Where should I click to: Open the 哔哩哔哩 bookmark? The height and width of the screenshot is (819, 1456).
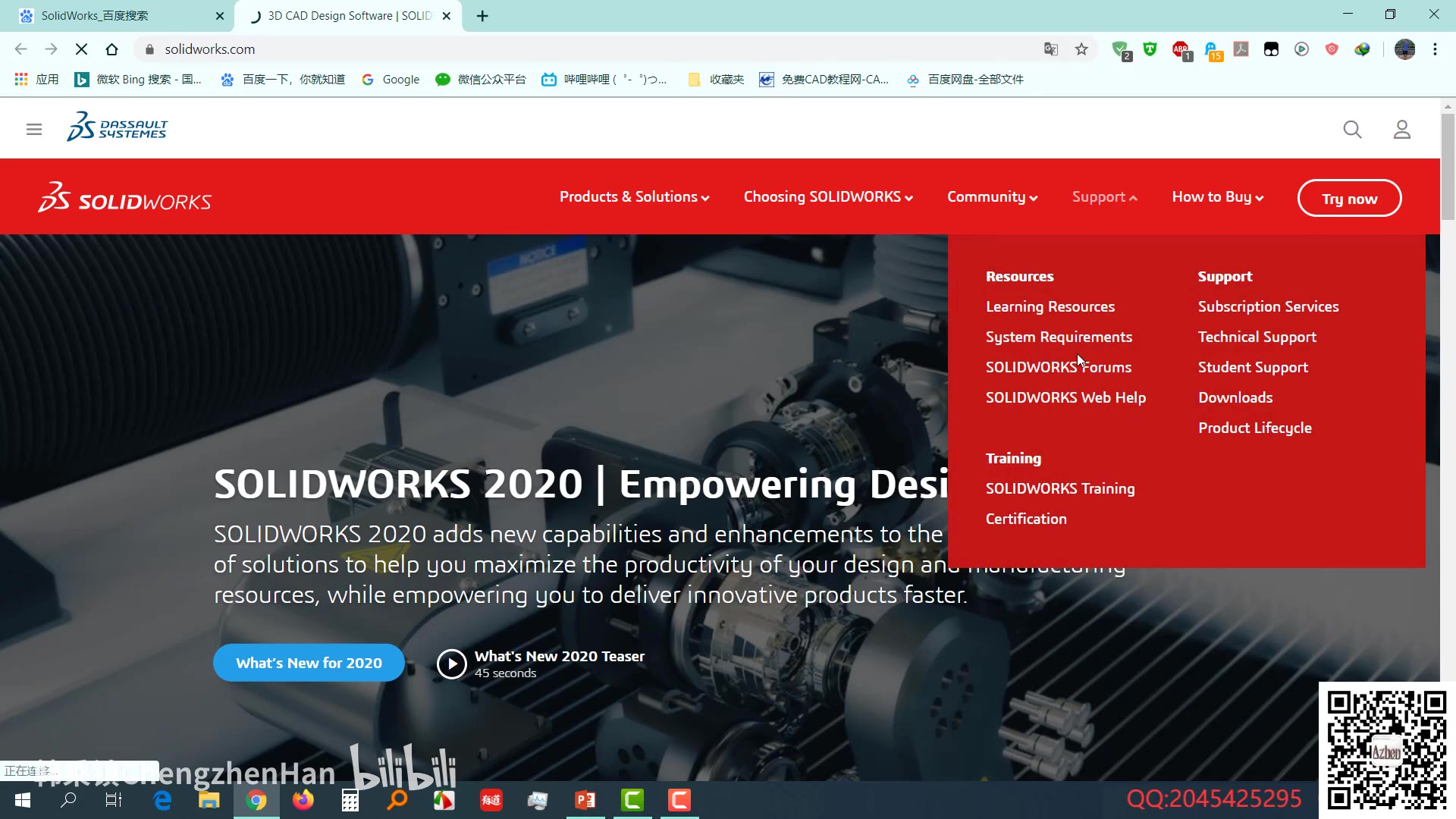tap(604, 79)
